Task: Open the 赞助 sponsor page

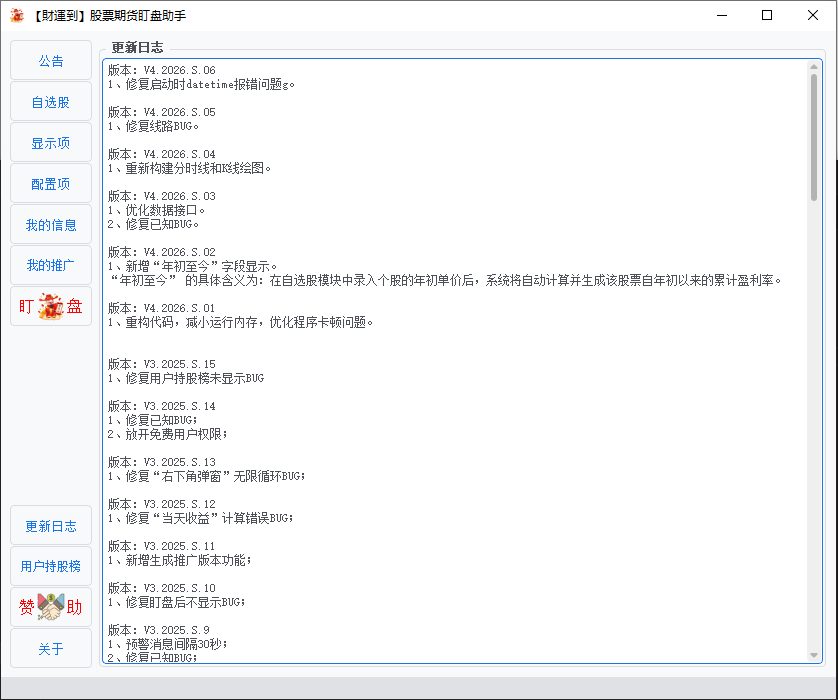Action: click(50, 606)
